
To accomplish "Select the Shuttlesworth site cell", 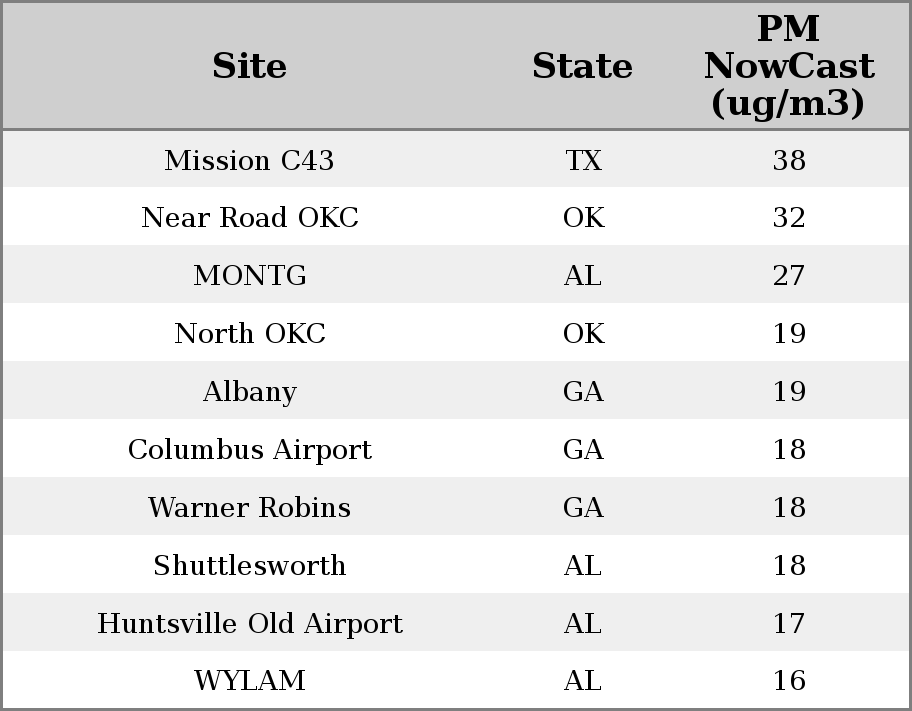I will 249,566.
